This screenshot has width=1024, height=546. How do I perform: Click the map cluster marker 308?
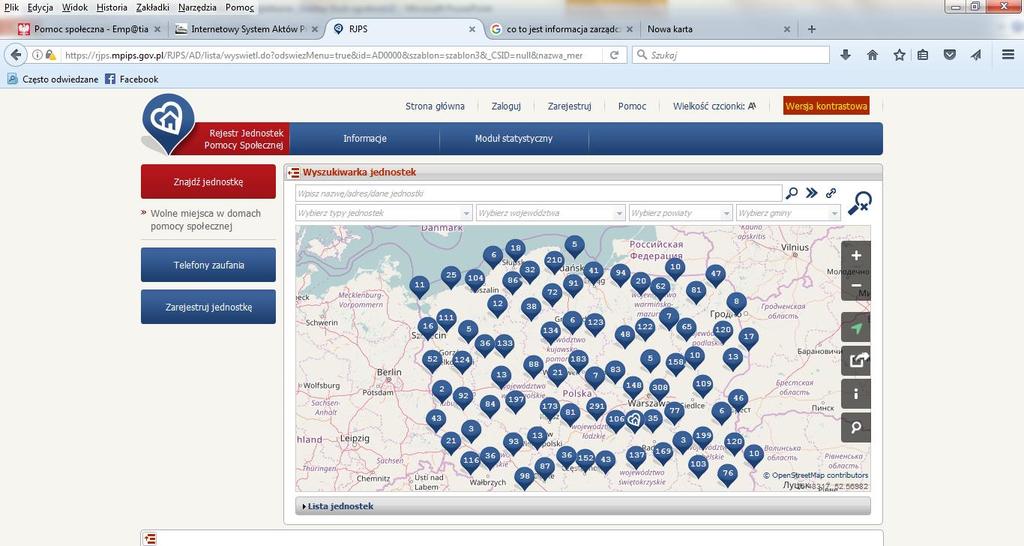coord(660,388)
